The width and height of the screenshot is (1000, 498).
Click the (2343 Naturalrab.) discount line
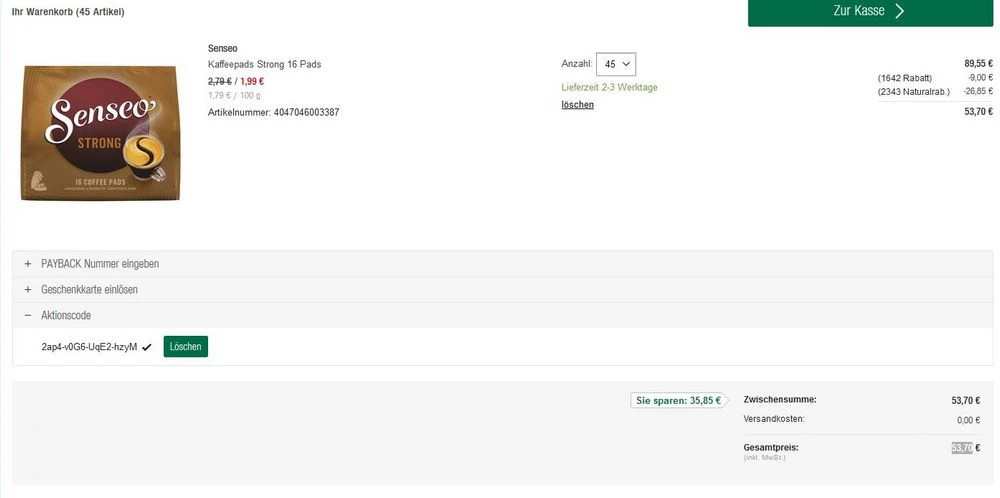coord(913,92)
